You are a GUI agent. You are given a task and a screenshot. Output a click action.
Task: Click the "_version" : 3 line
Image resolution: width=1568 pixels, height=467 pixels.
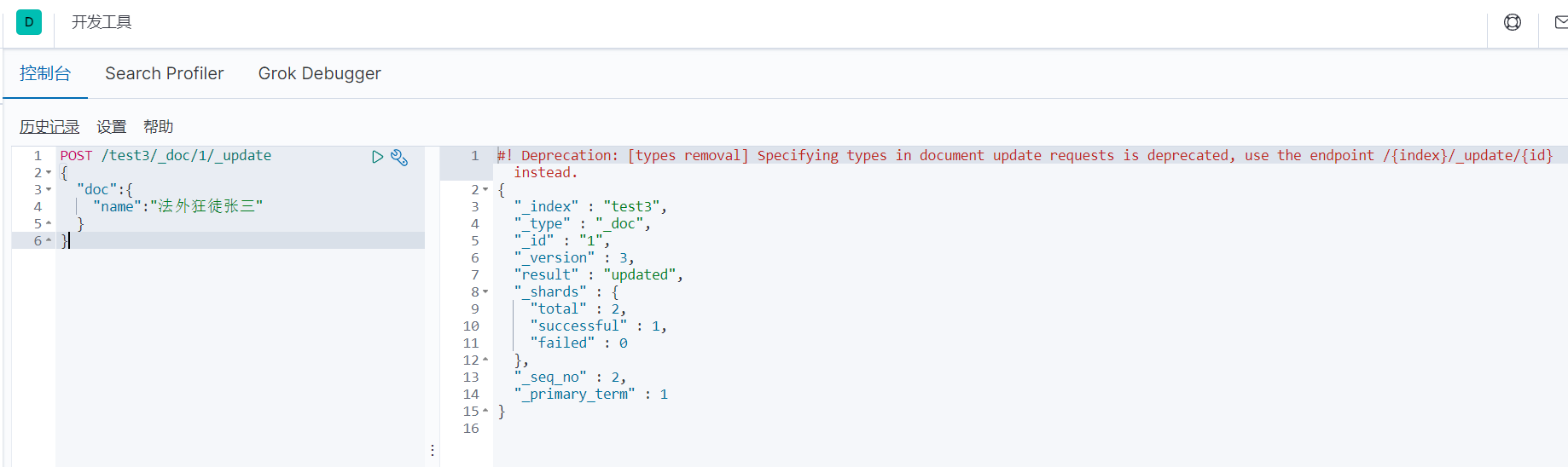pyautogui.click(x=574, y=257)
